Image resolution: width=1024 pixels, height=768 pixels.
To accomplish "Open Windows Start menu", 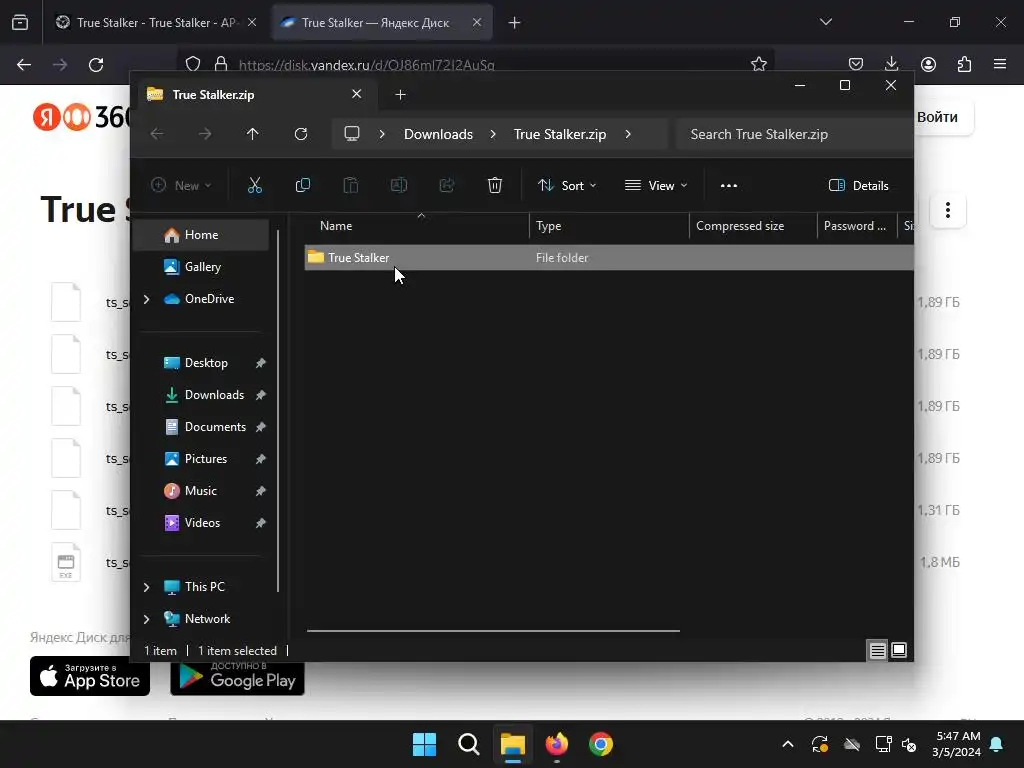I will pyautogui.click(x=424, y=744).
